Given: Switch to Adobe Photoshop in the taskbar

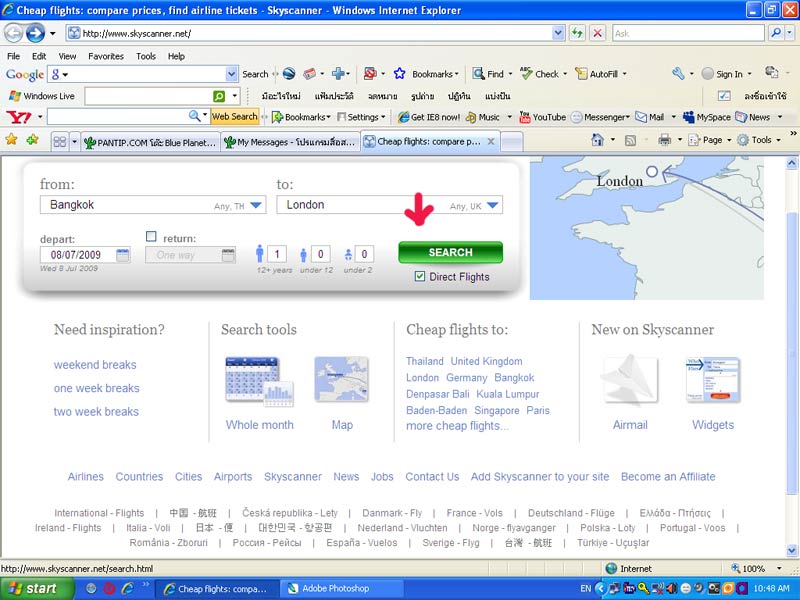Looking at the screenshot, I should [343, 589].
